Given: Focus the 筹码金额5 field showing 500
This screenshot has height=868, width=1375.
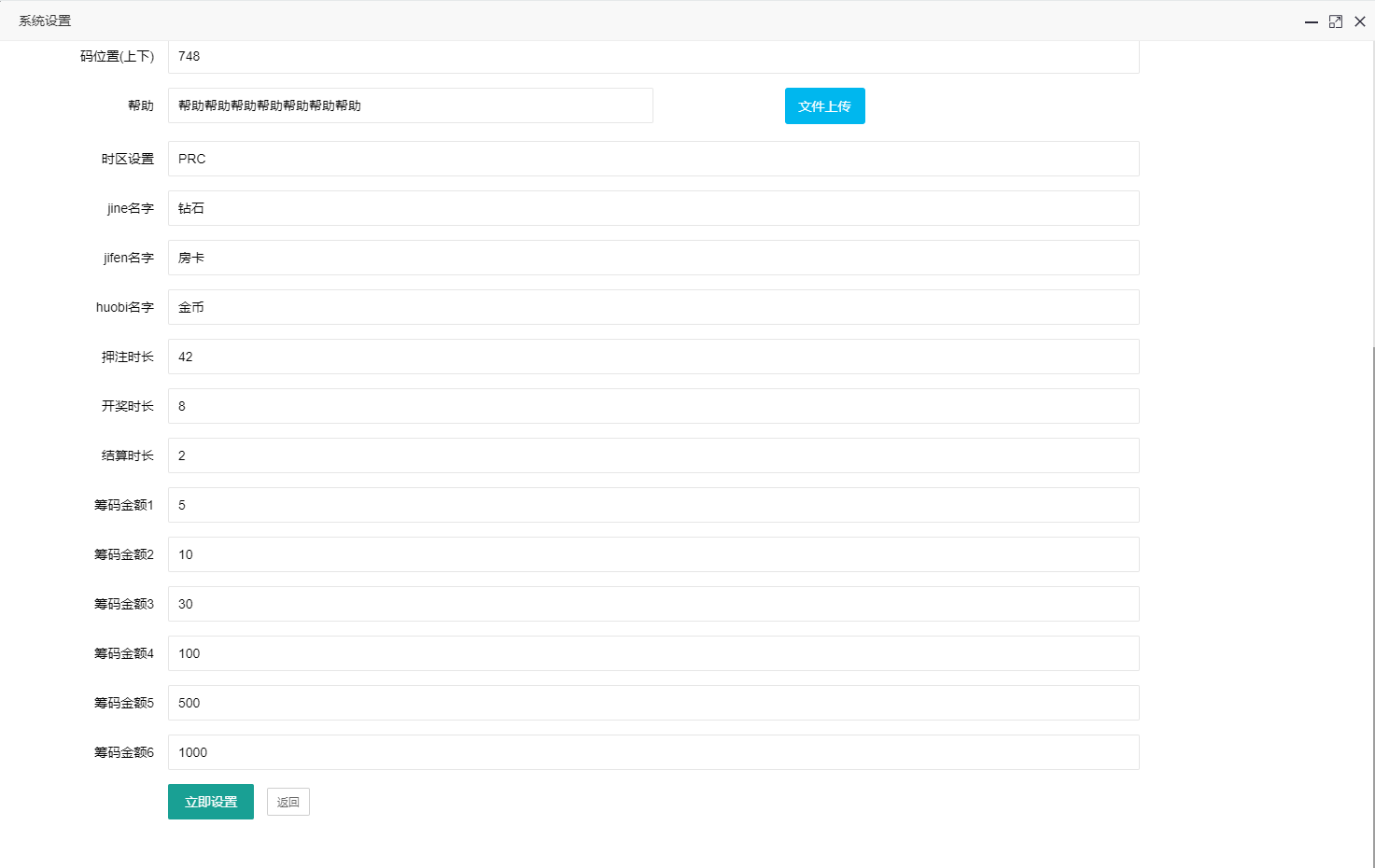Looking at the screenshot, I should coord(652,703).
